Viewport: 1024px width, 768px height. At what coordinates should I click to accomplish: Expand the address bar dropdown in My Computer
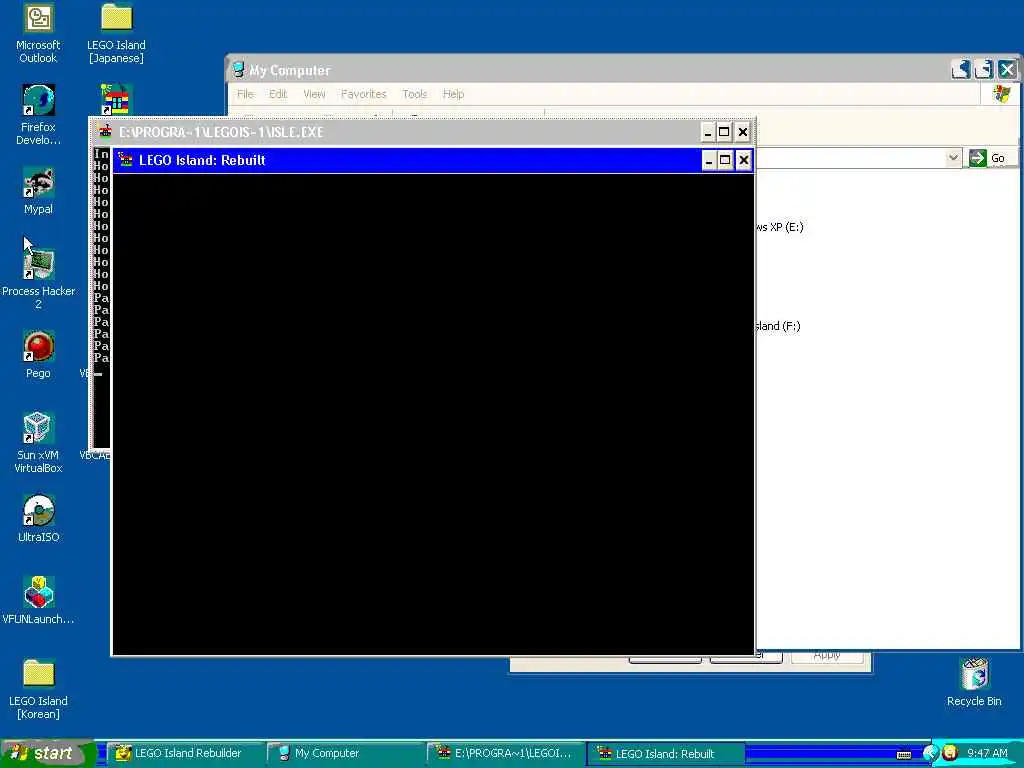coord(953,158)
